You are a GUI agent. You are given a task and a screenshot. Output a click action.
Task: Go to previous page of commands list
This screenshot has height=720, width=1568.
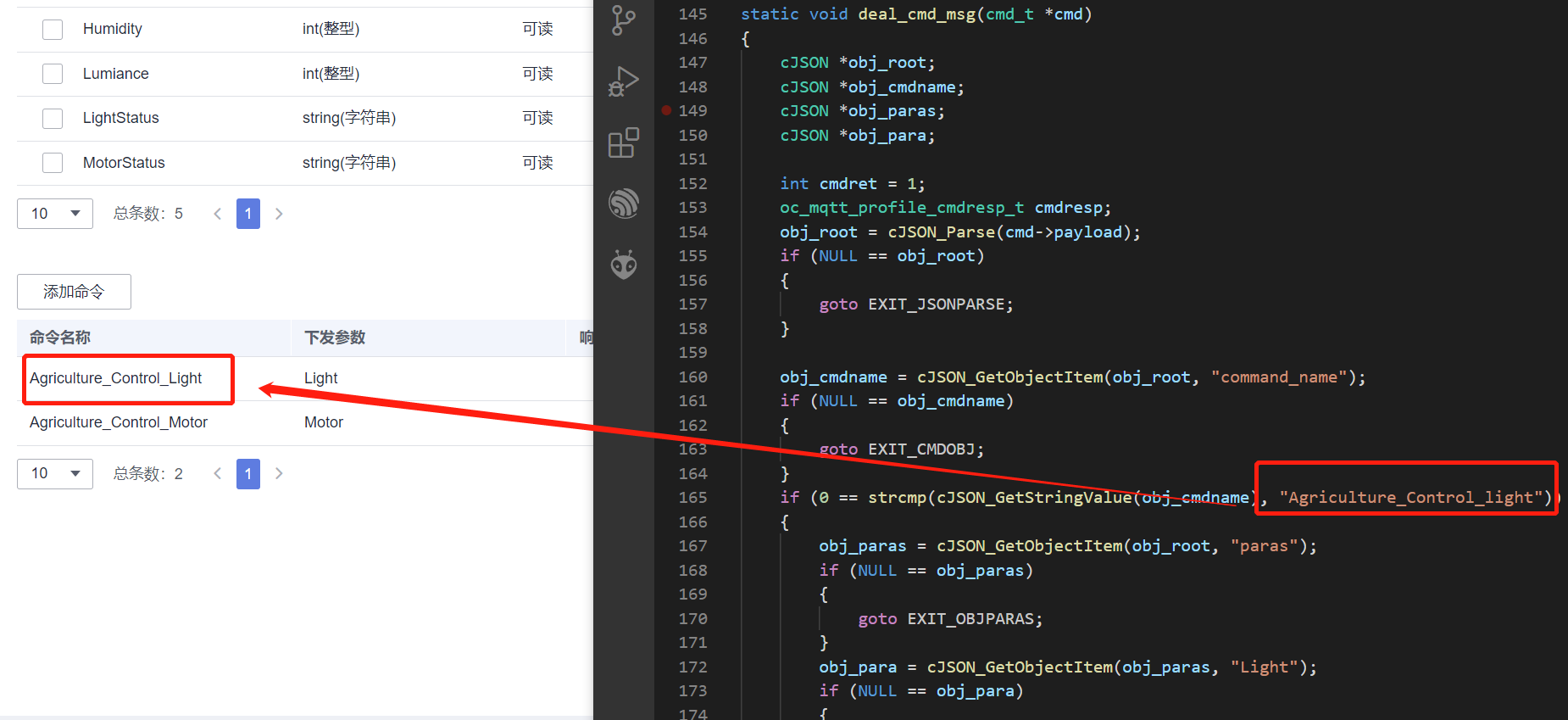tap(218, 473)
